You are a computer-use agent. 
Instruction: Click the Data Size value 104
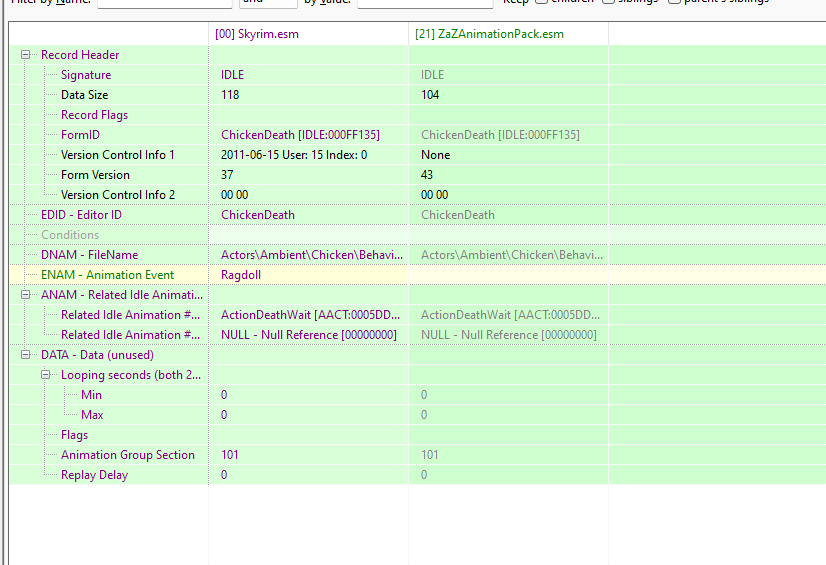[x=430, y=95]
